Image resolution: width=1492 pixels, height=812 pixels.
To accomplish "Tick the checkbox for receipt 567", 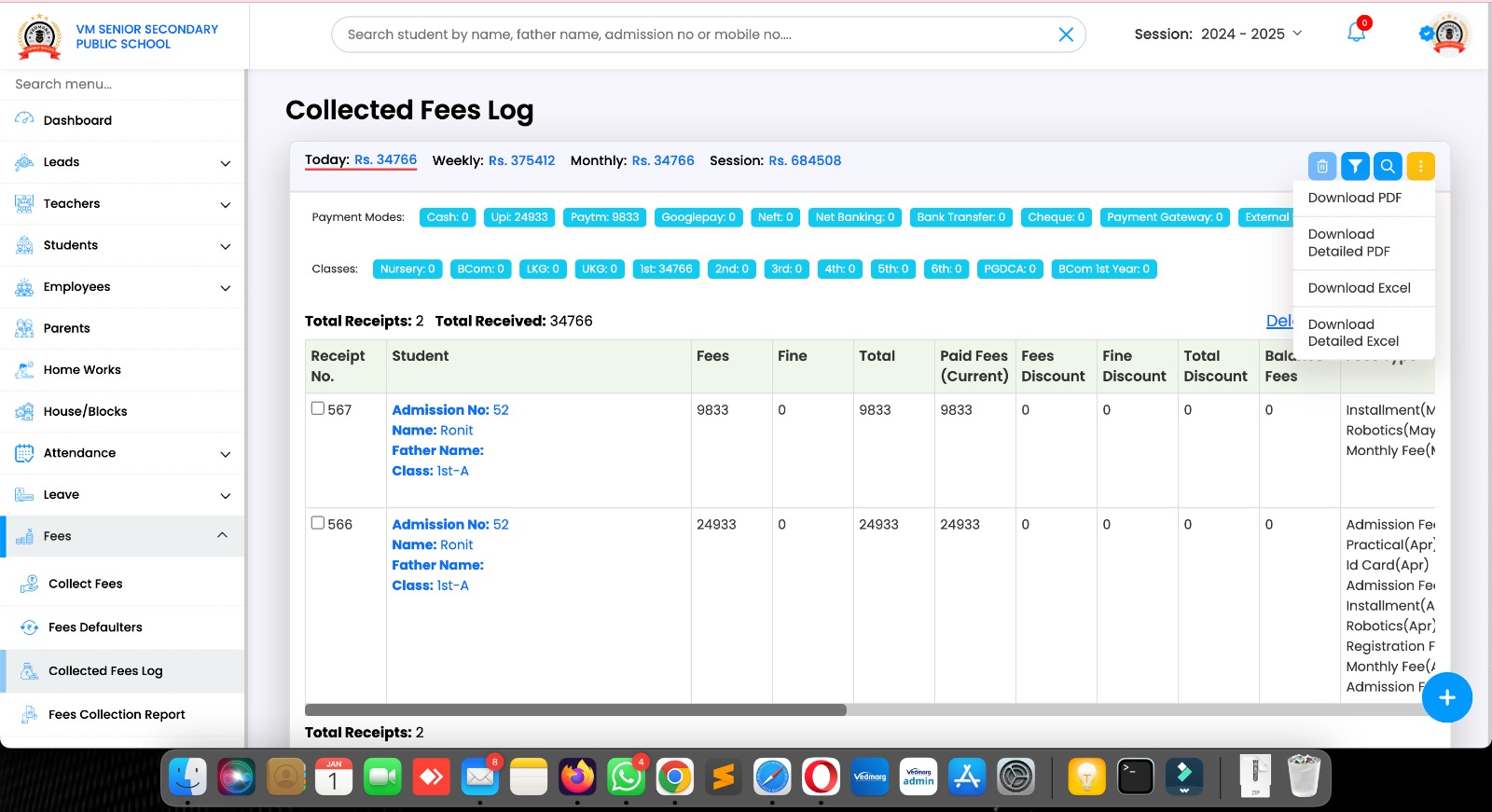I will 318,408.
